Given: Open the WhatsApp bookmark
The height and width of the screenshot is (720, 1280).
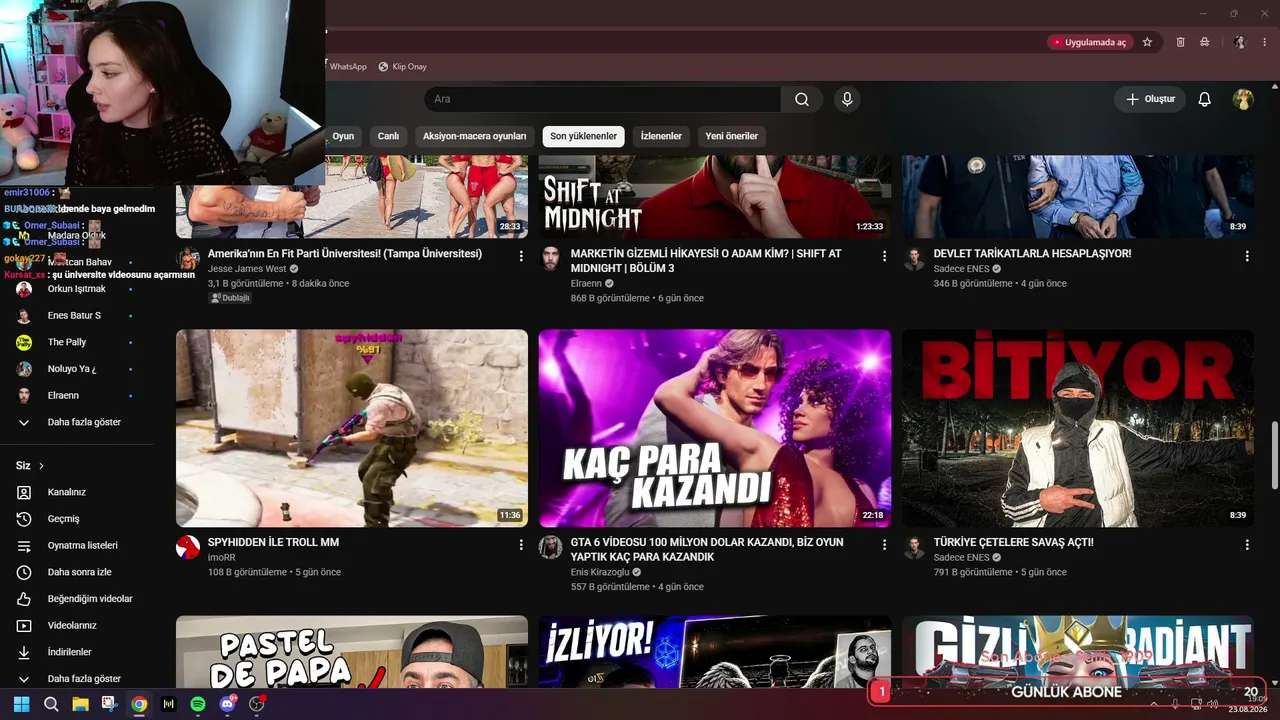Looking at the screenshot, I should coord(347,67).
